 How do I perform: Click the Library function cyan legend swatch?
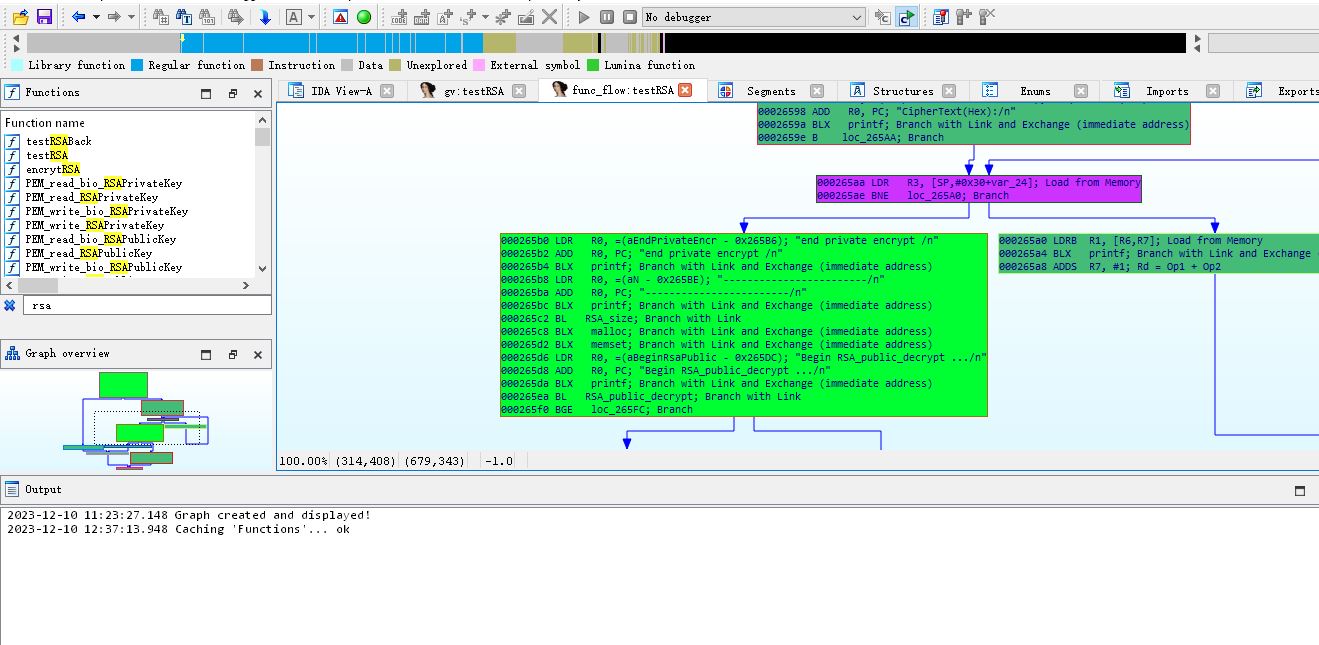click(x=17, y=65)
